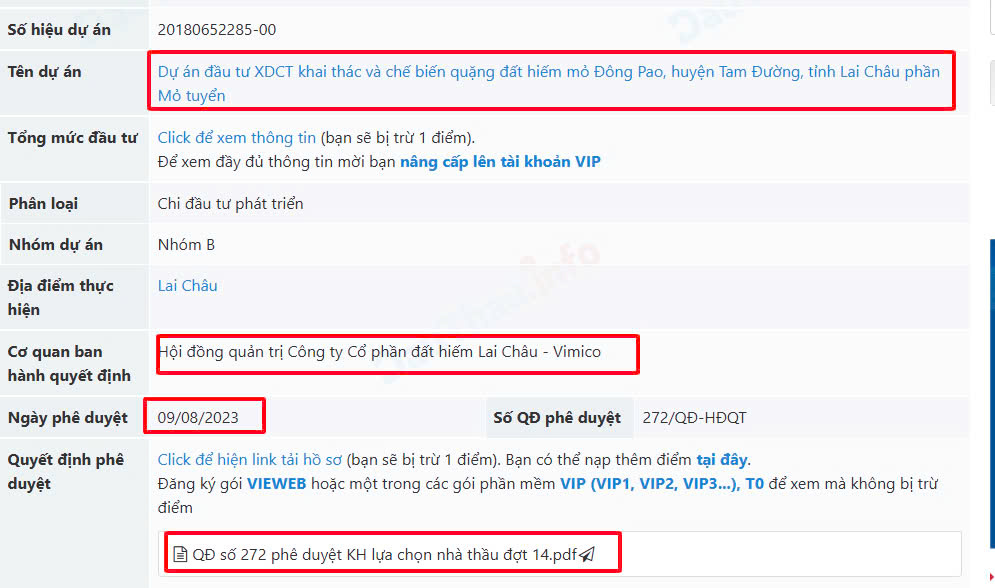
Task: Click 'Click để xem thông tin' link
Action: pyautogui.click(x=236, y=138)
